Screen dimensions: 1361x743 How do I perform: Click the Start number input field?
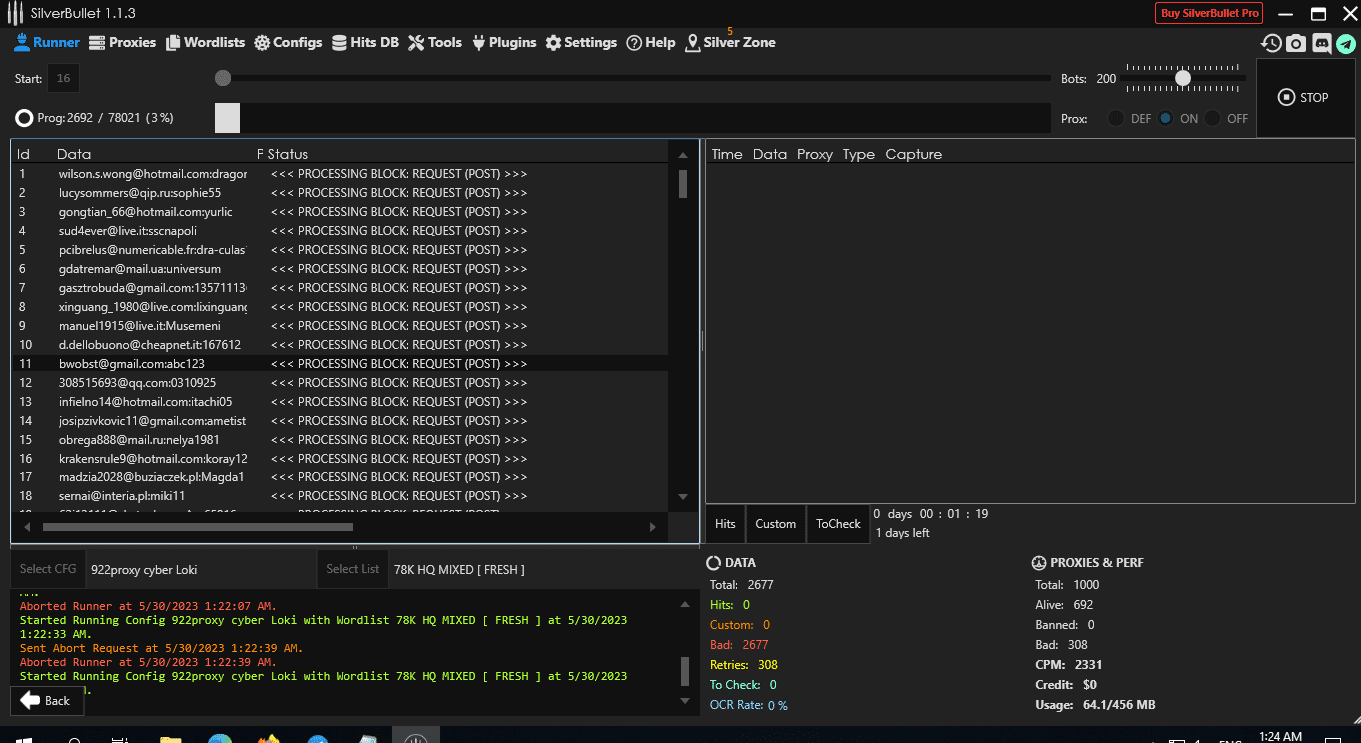coord(63,79)
